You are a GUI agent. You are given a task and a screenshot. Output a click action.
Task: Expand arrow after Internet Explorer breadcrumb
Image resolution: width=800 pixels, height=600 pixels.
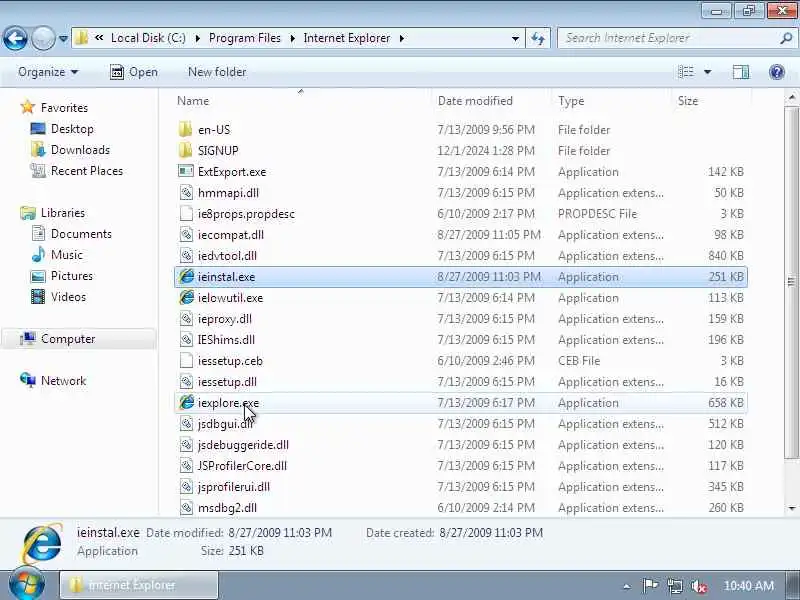(x=402, y=38)
